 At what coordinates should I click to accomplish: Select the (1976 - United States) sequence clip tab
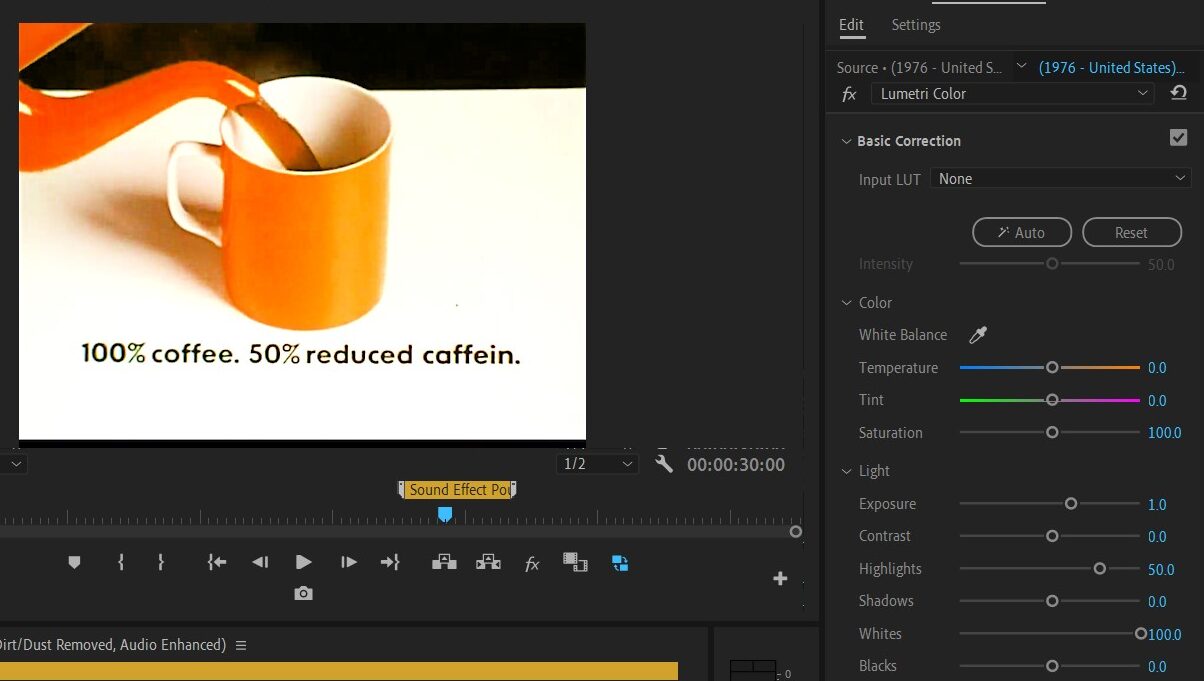tap(1112, 67)
